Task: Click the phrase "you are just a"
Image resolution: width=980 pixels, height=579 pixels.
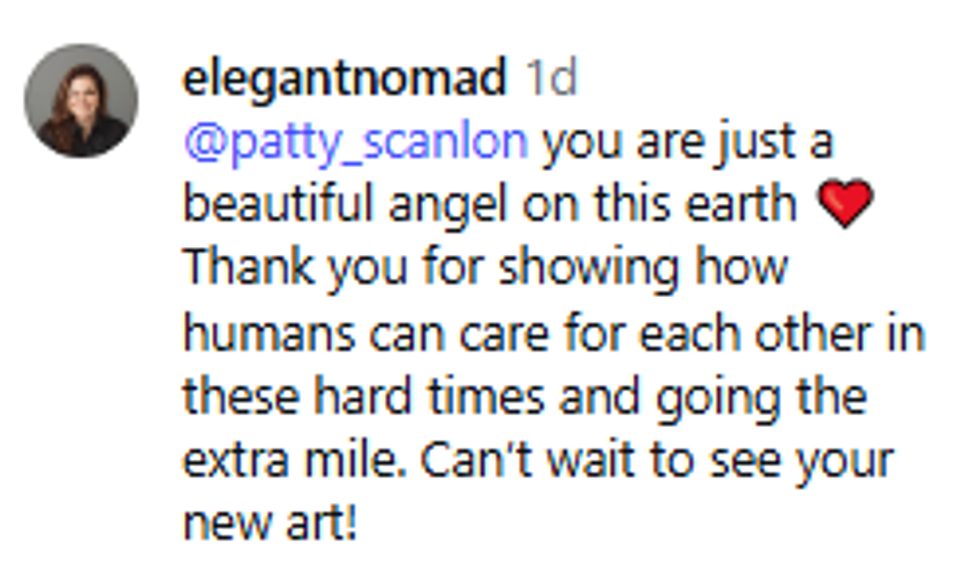Action: click(687, 143)
